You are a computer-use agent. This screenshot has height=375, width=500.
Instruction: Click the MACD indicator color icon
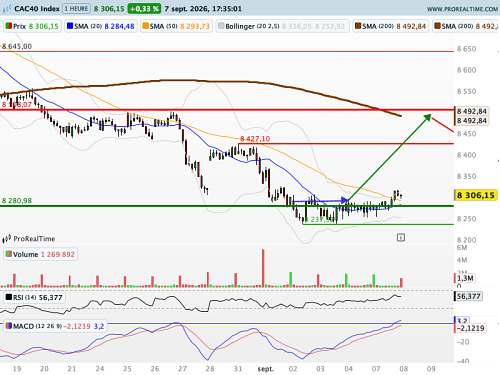pos(9,326)
